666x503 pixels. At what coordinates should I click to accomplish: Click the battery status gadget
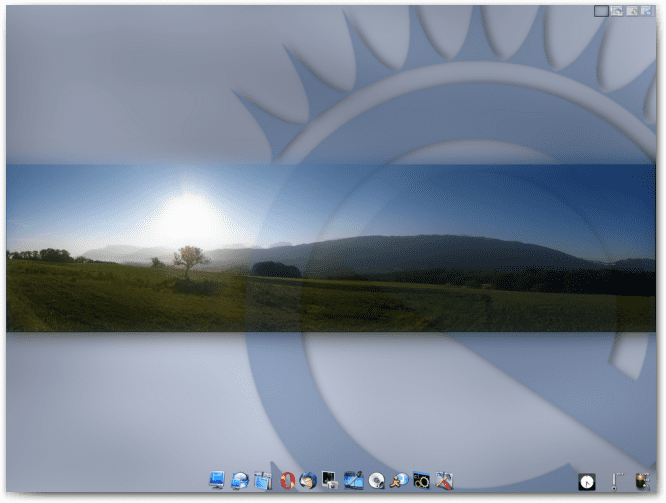tap(643, 481)
